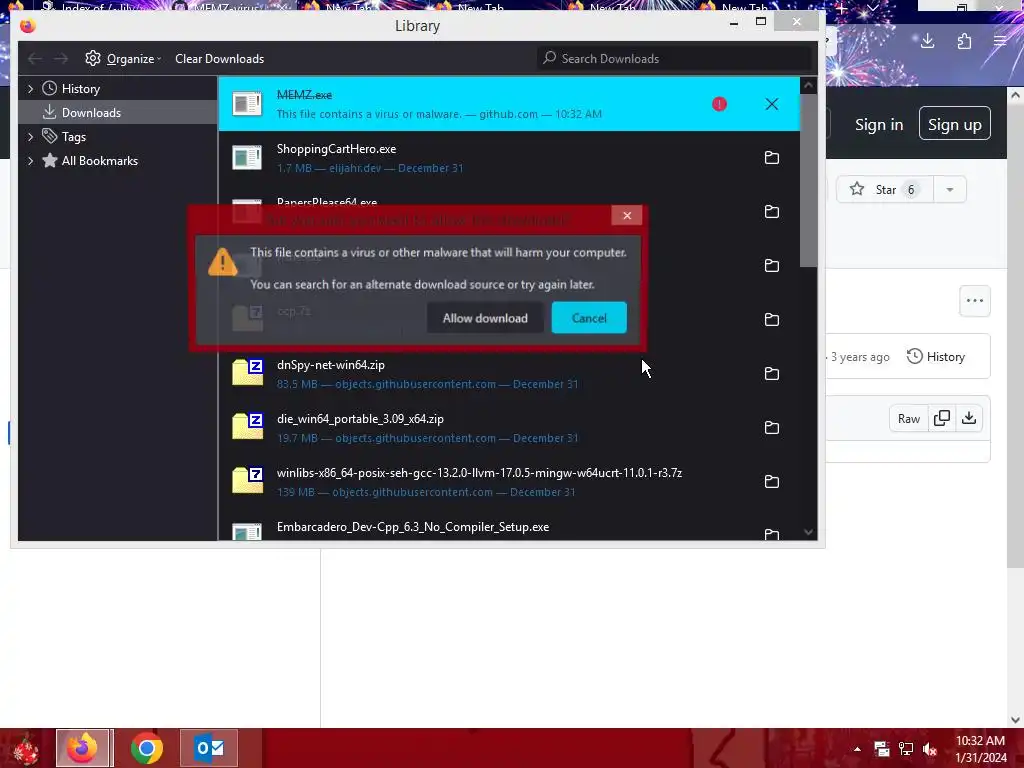Show ShoppingCartHero.exe in folder
Screen dimensions: 1024x768
click(771, 157)
